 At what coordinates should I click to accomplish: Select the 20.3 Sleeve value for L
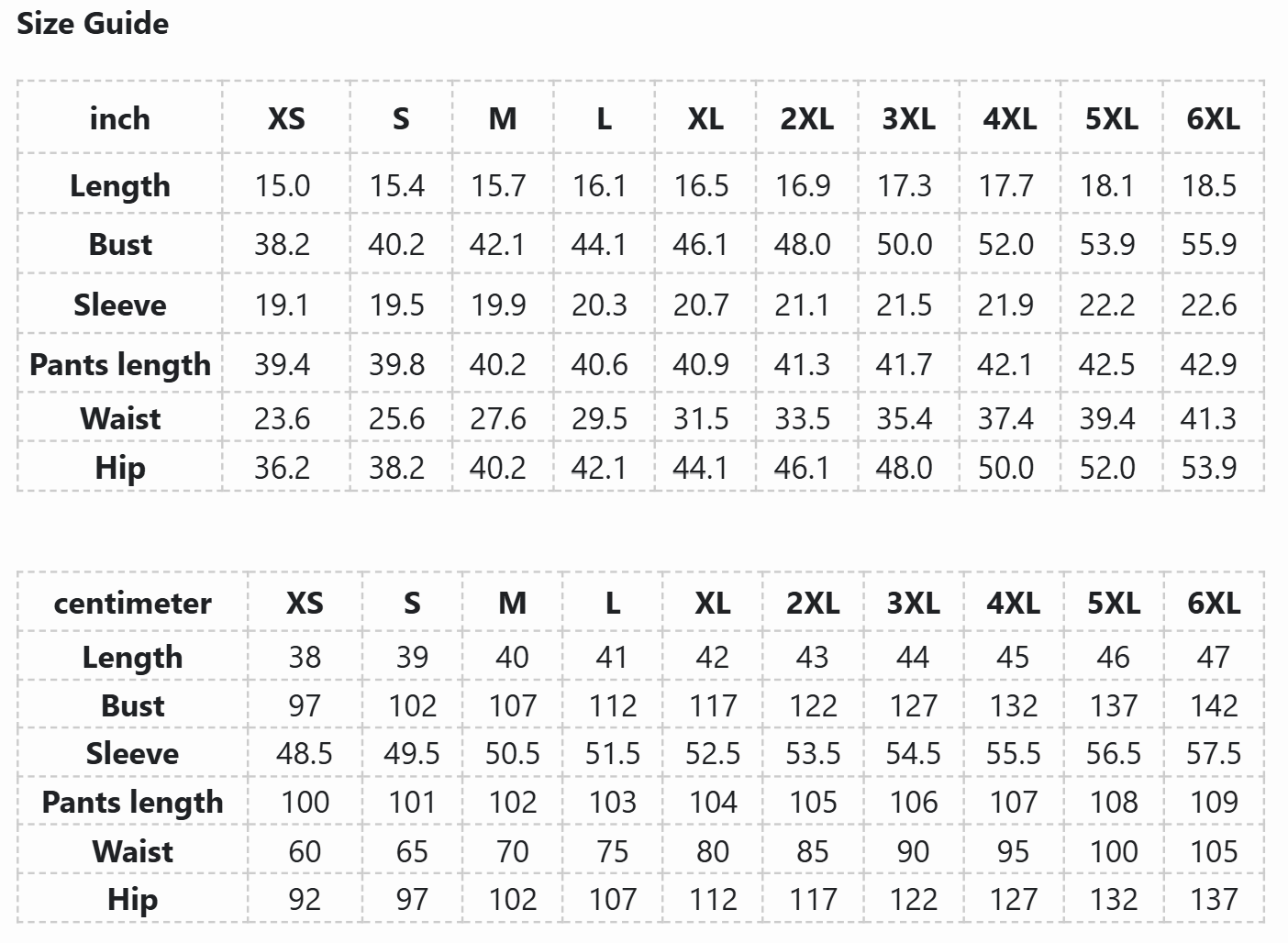coord(599,305)
